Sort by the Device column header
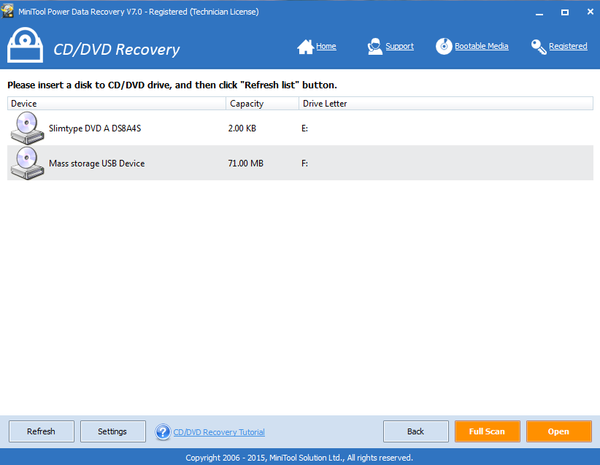 tap(116, 103)
